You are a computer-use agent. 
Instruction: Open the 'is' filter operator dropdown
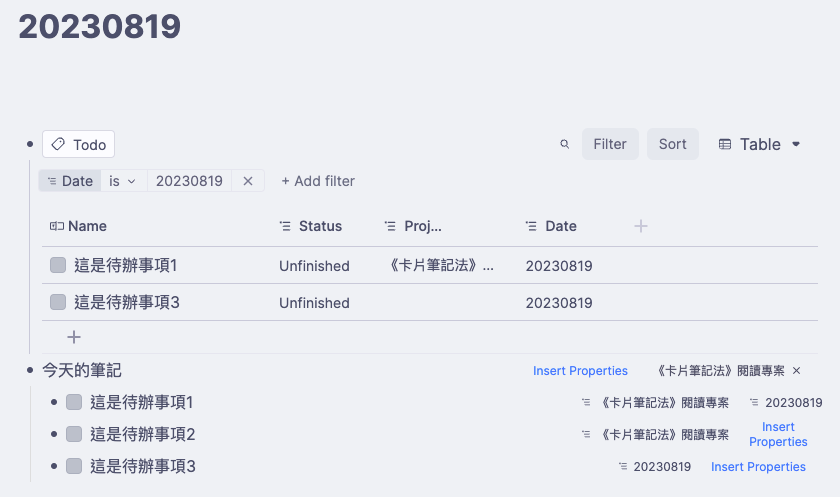coord(123,181)
